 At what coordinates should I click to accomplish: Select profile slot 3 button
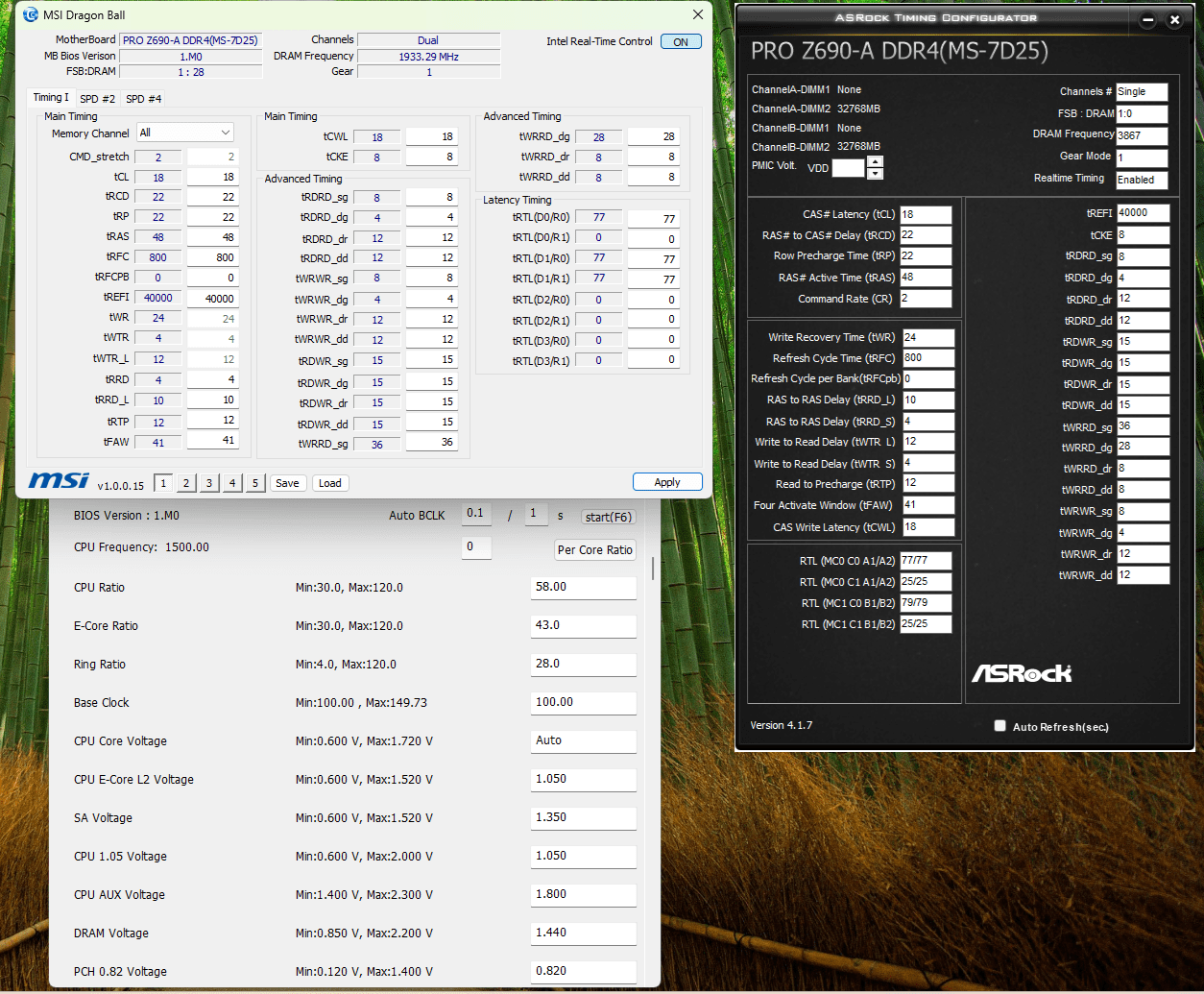coord(209,483)
